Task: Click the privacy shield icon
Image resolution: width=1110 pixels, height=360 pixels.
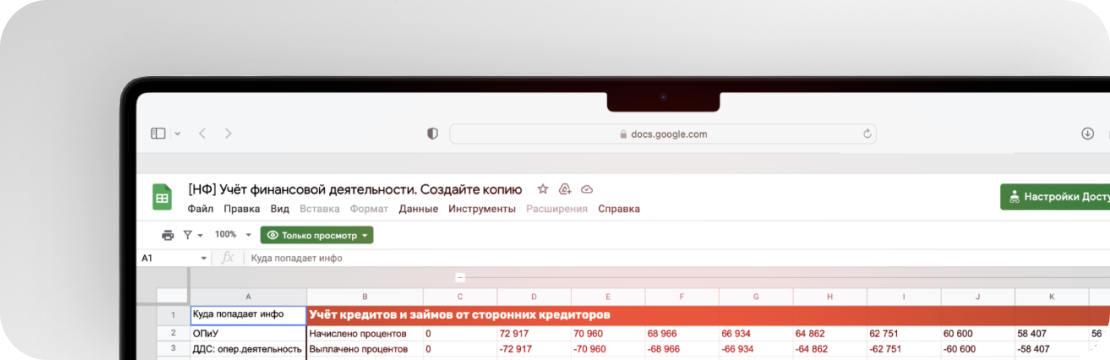Action: pos(433,134)
